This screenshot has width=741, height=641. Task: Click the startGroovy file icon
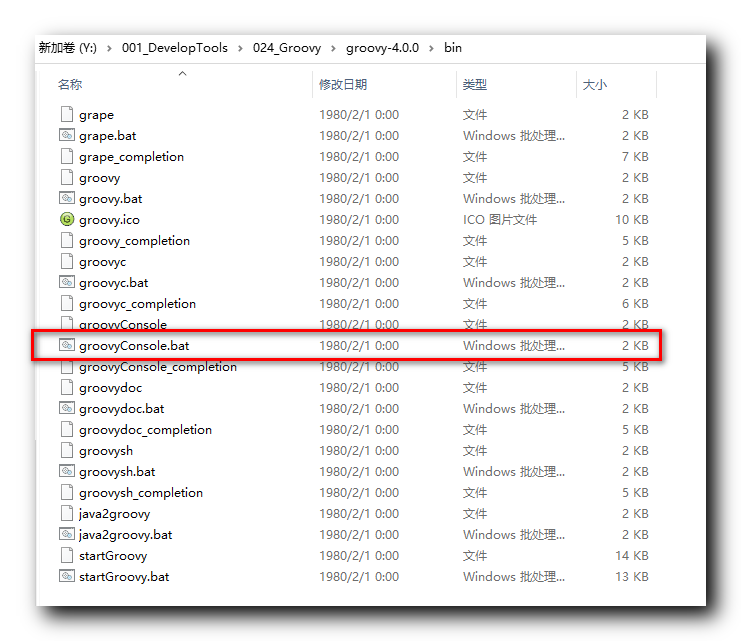click(67, 555)
